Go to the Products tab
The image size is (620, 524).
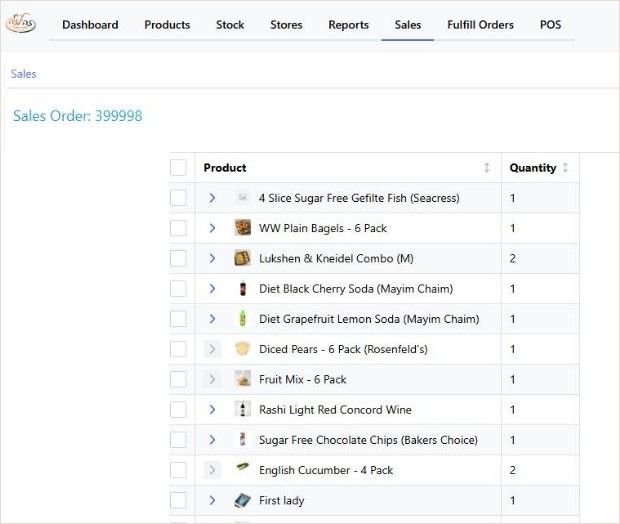[x=167, y=25]
